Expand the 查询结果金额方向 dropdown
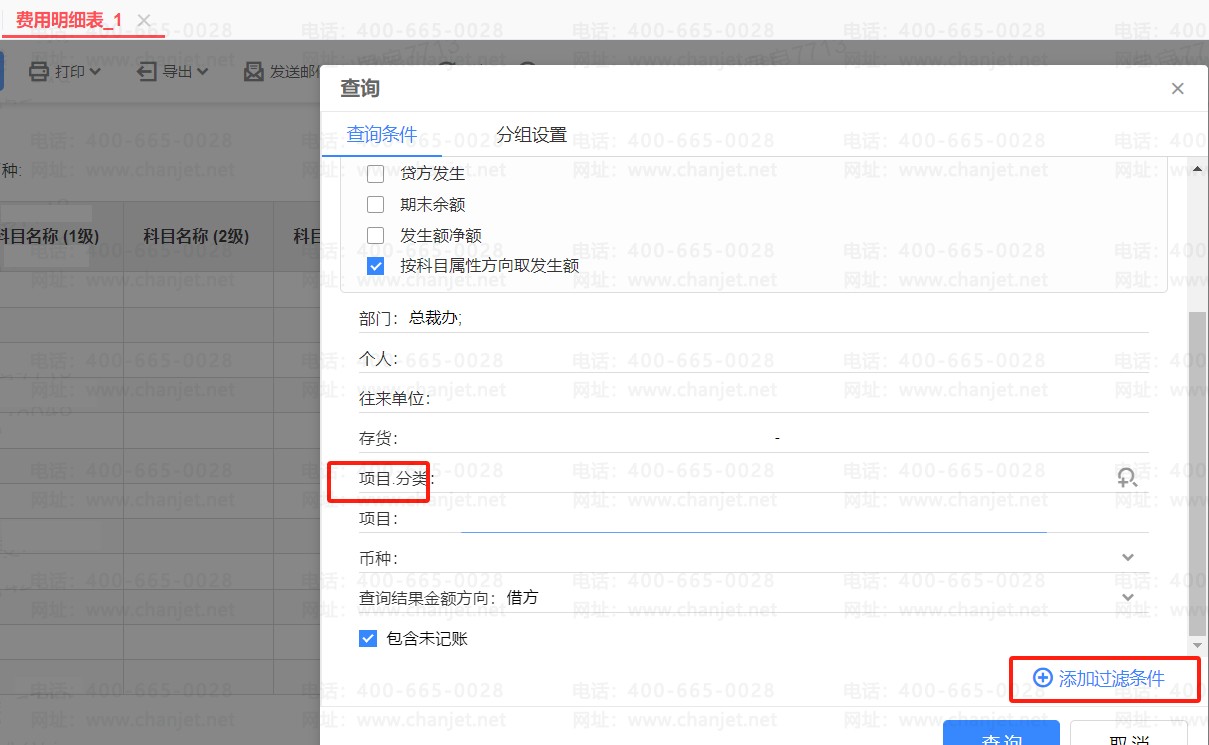Image resolution: width=1209 pixels, height=745 pixels. coord(1128,598)
